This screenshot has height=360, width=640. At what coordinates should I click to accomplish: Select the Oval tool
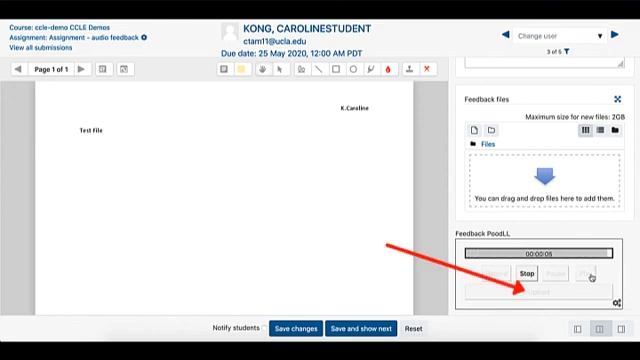[353, 69]
